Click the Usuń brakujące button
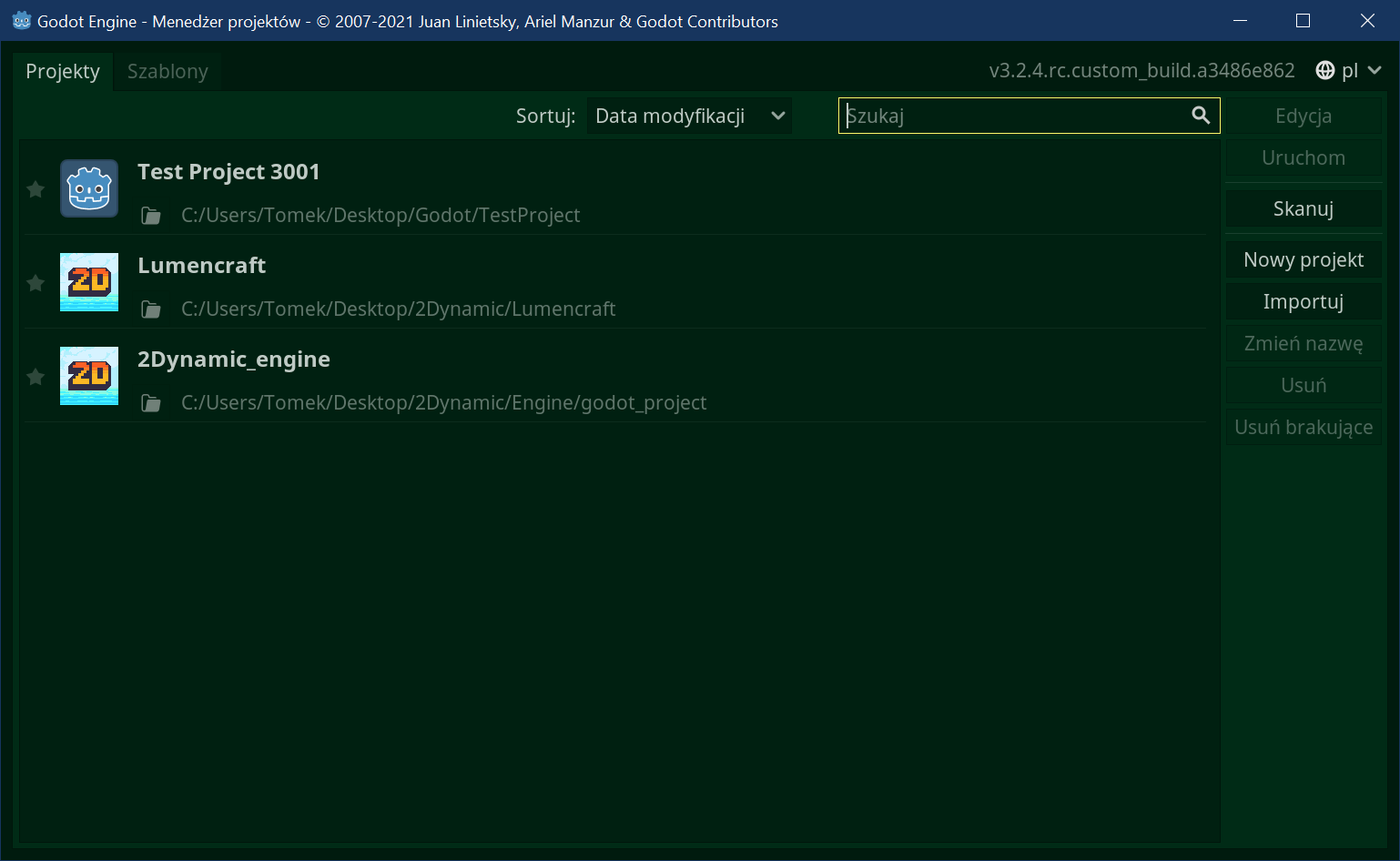Screen dimensions: 1400x861 [1304, 427]
